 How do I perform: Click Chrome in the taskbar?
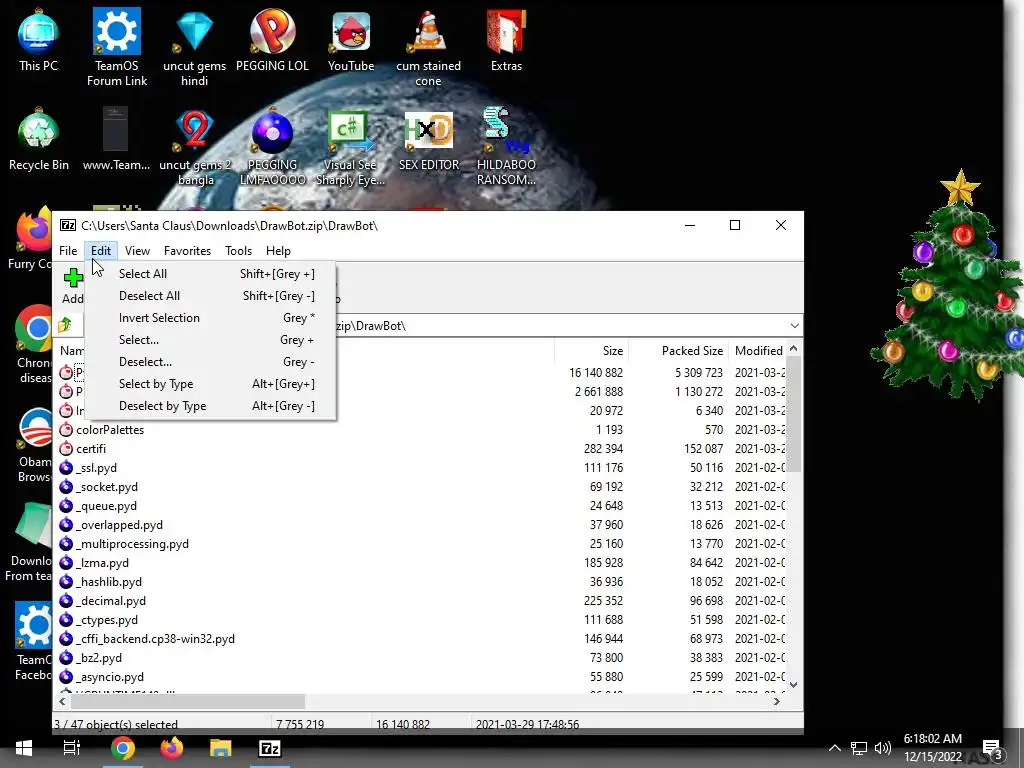click(122, 748)
